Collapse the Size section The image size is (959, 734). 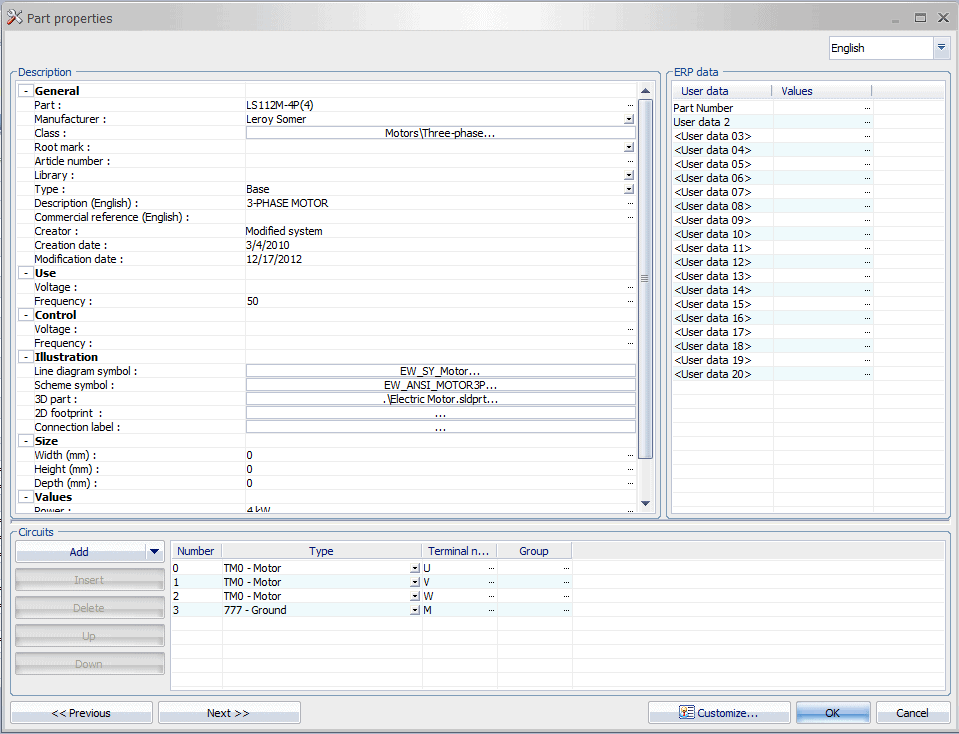[26, 441]
